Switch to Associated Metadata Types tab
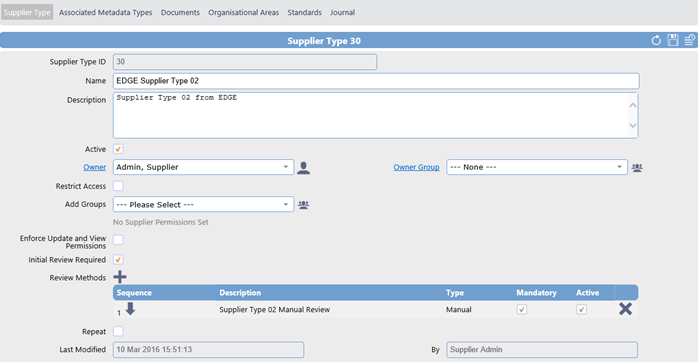Screen dimensions: 698x362 [x=106, y=12]
